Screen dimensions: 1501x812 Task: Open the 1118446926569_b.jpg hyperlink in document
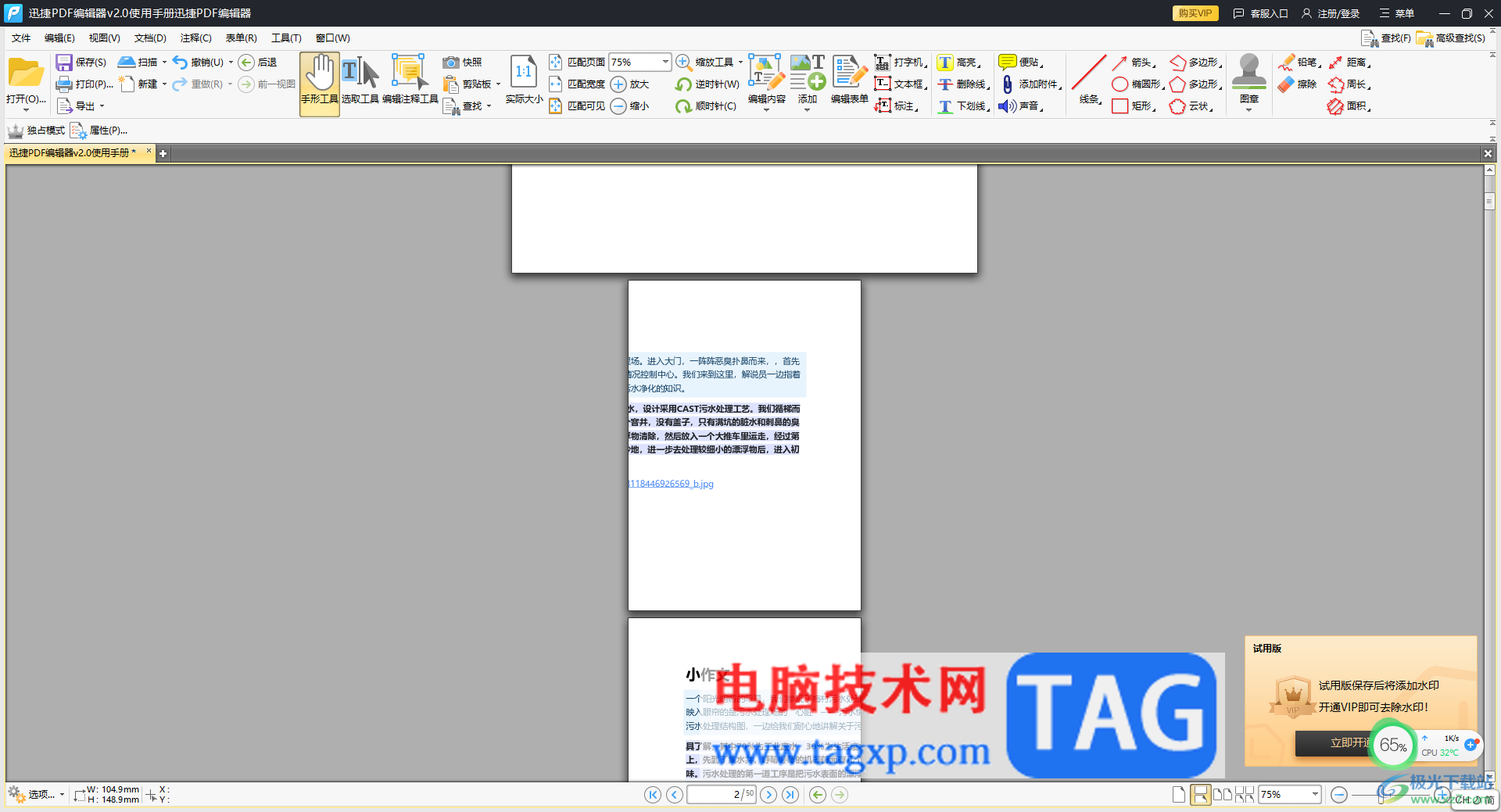click(x=671, y=484)
